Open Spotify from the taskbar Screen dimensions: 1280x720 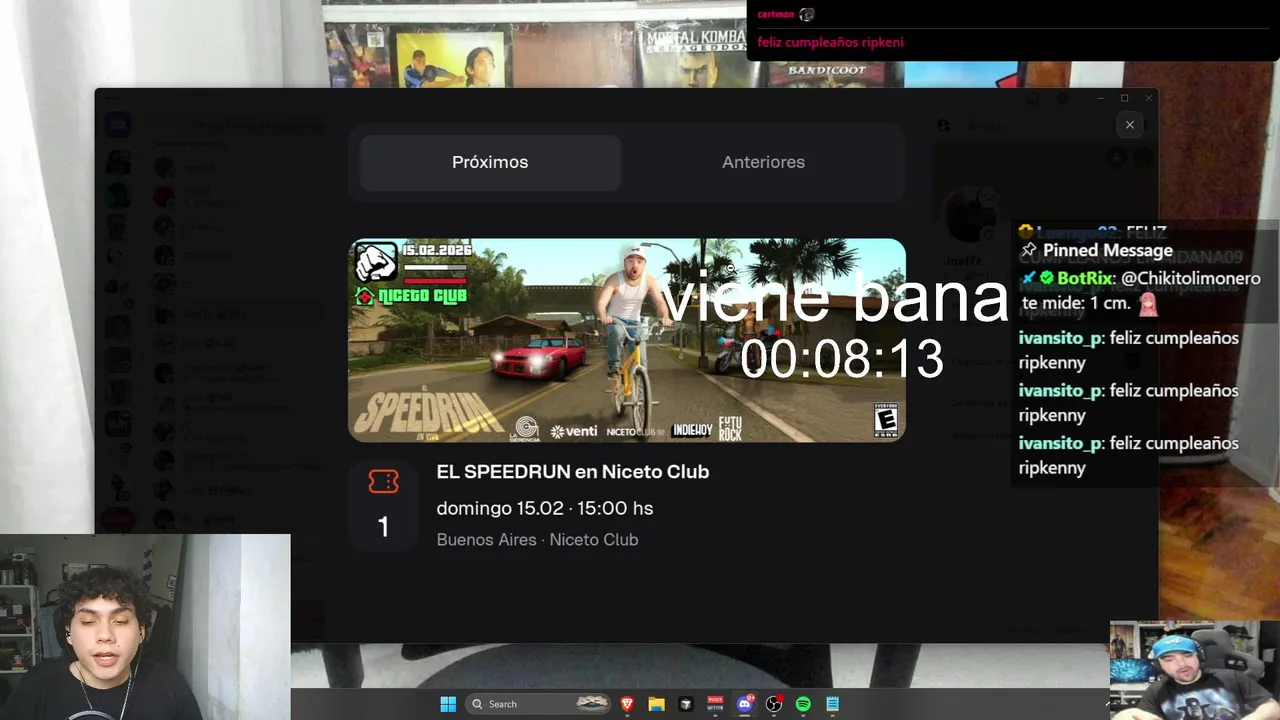[803, 704]
